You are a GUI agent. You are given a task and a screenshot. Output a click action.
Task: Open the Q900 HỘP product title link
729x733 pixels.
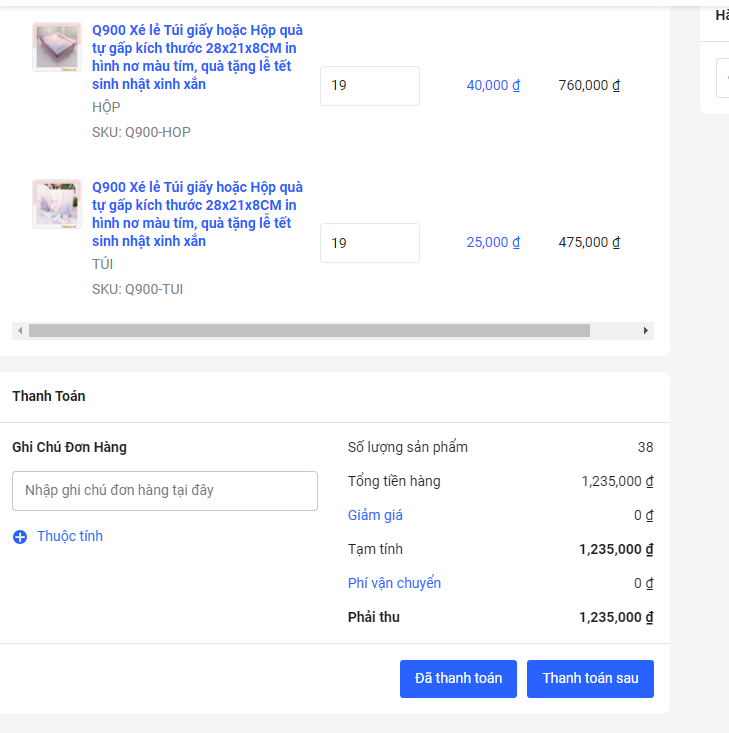point(197,57)
